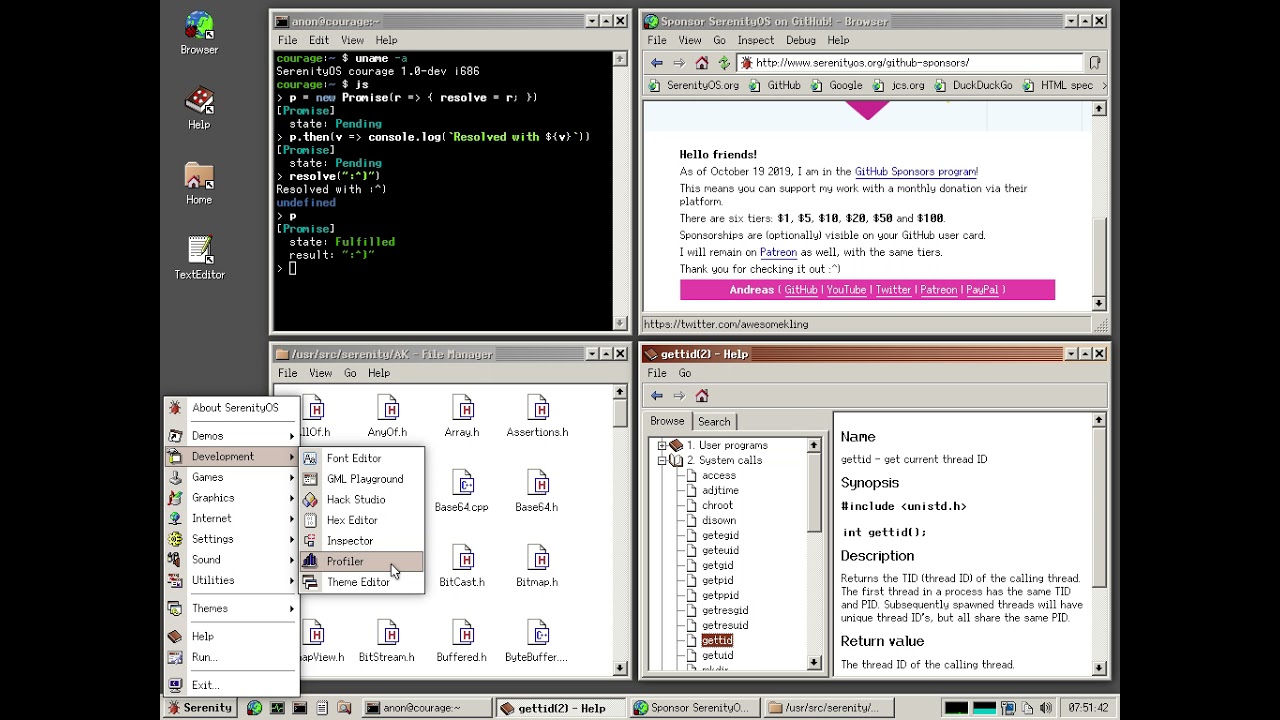
Task: Launch TextEditor desktop icon
Action: [x=199, y=258]
